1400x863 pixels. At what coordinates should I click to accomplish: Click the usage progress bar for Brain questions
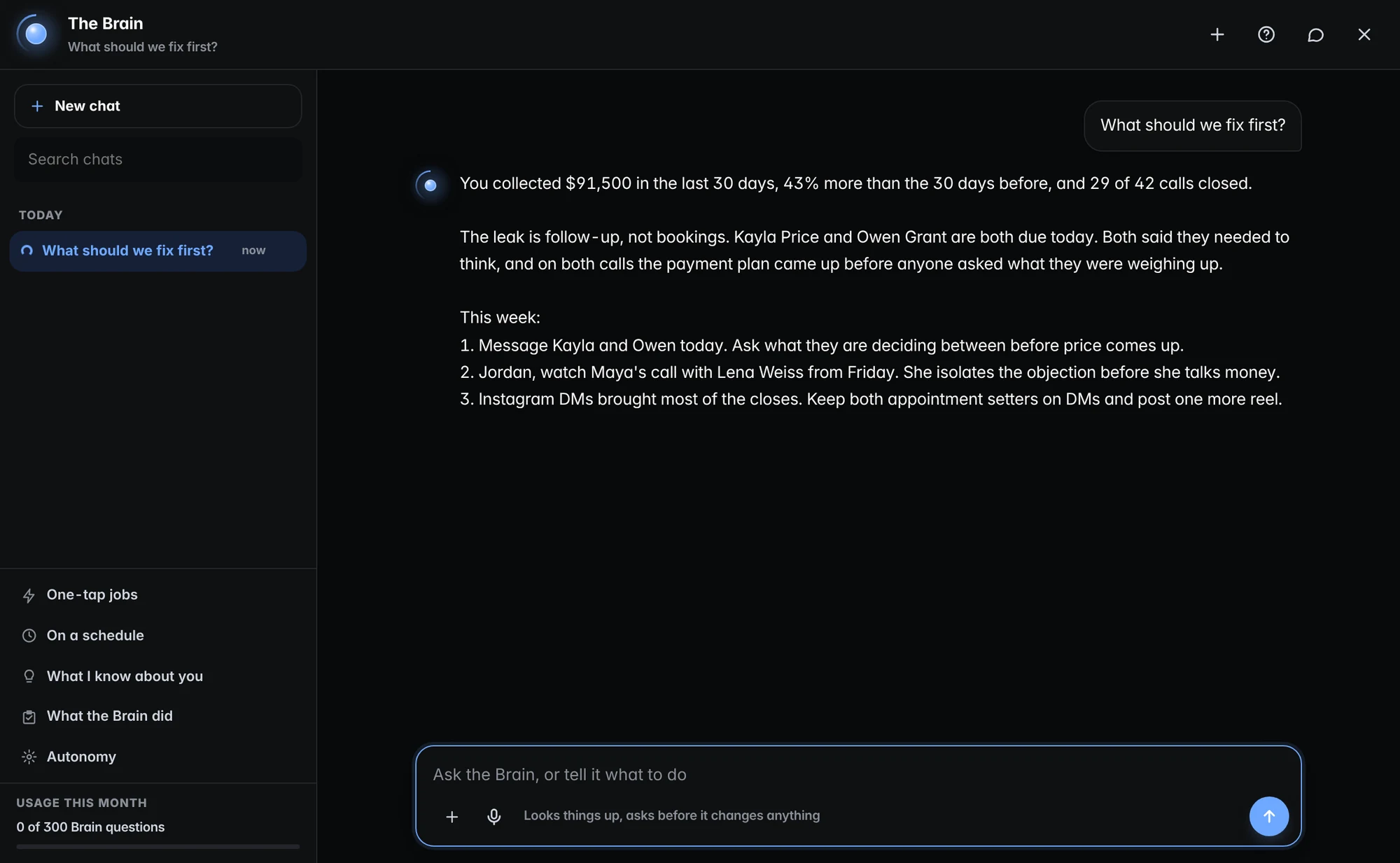158,846
